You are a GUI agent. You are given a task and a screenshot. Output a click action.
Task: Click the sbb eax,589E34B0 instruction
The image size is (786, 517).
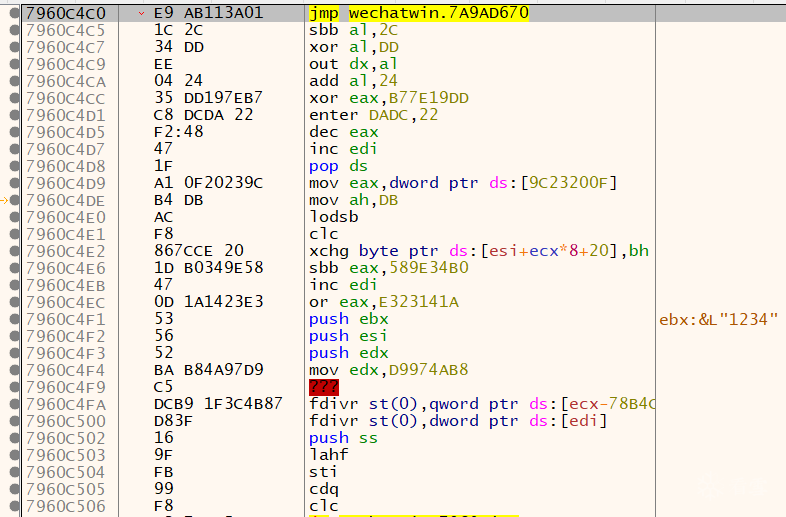(x=388, y=268)
